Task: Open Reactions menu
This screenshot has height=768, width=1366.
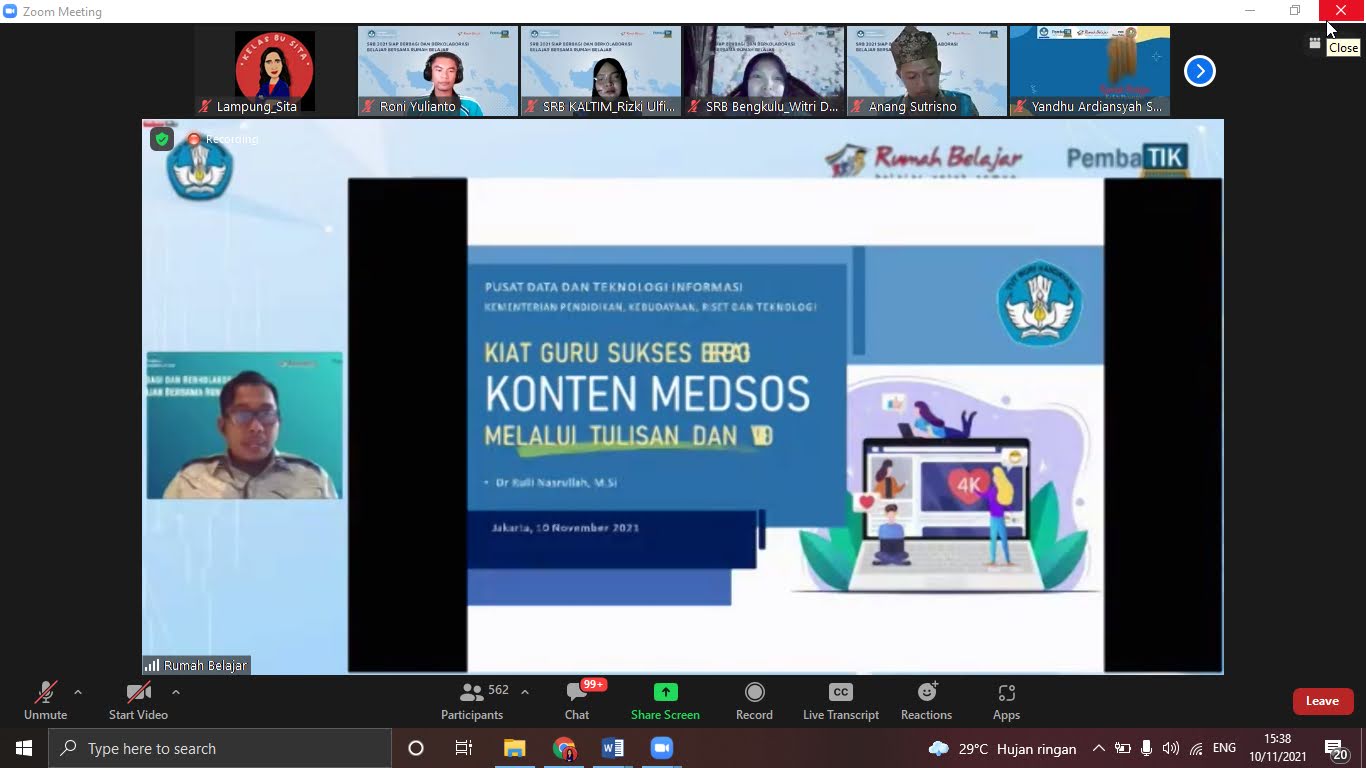Action: pyautogui.click(x=926, y=701)
